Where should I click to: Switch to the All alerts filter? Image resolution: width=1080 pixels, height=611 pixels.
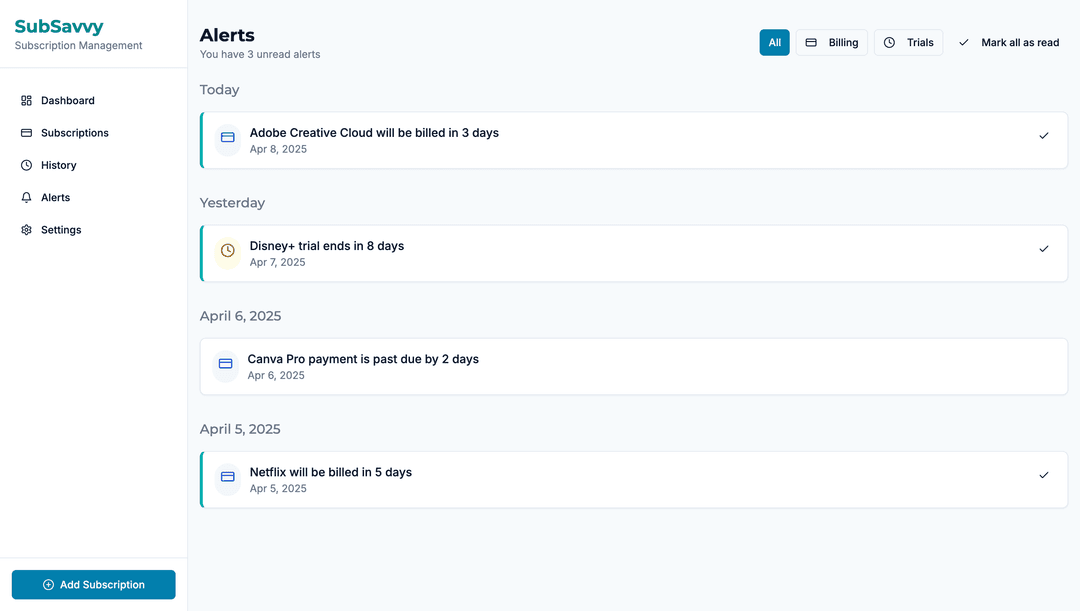(x=774, y=42)
